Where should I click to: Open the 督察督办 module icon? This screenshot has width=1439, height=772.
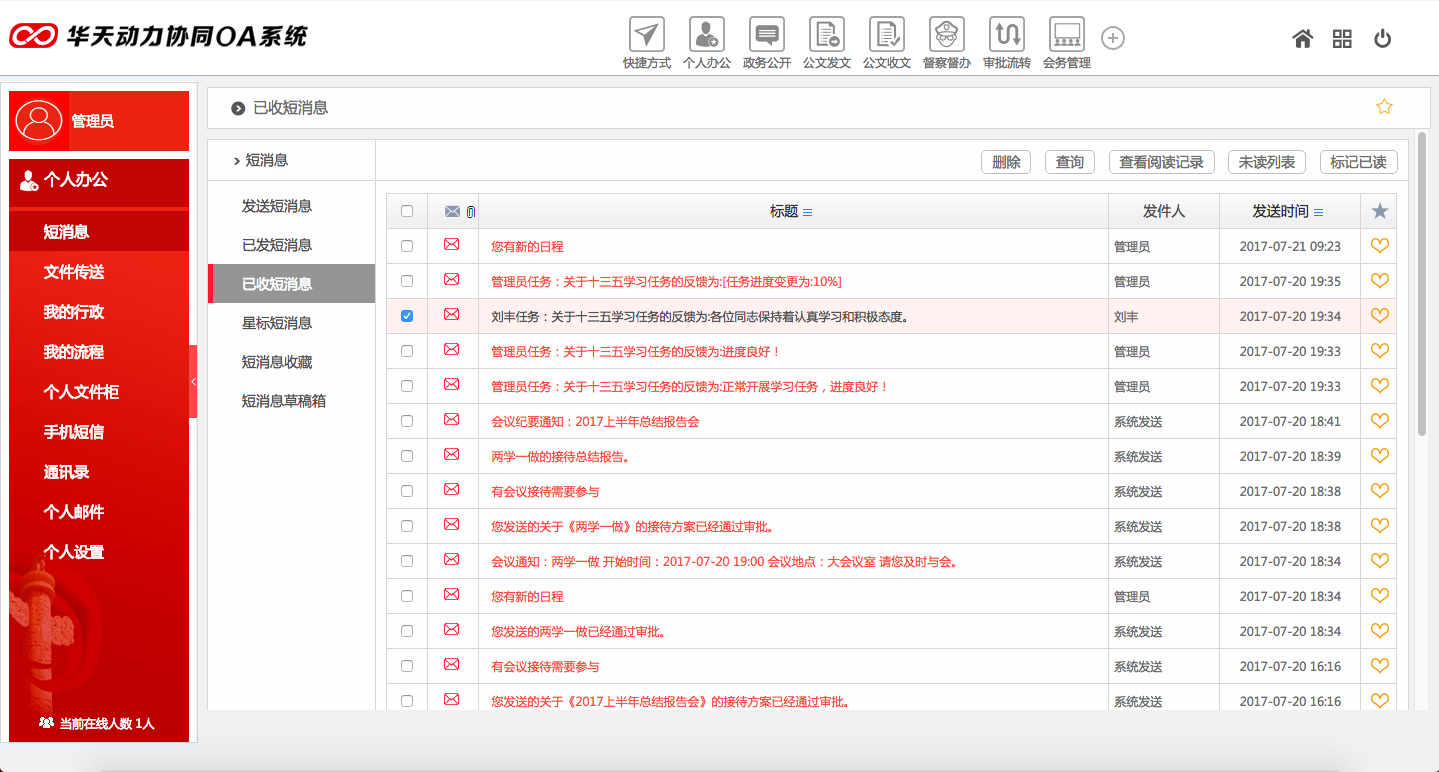point(945,35)
